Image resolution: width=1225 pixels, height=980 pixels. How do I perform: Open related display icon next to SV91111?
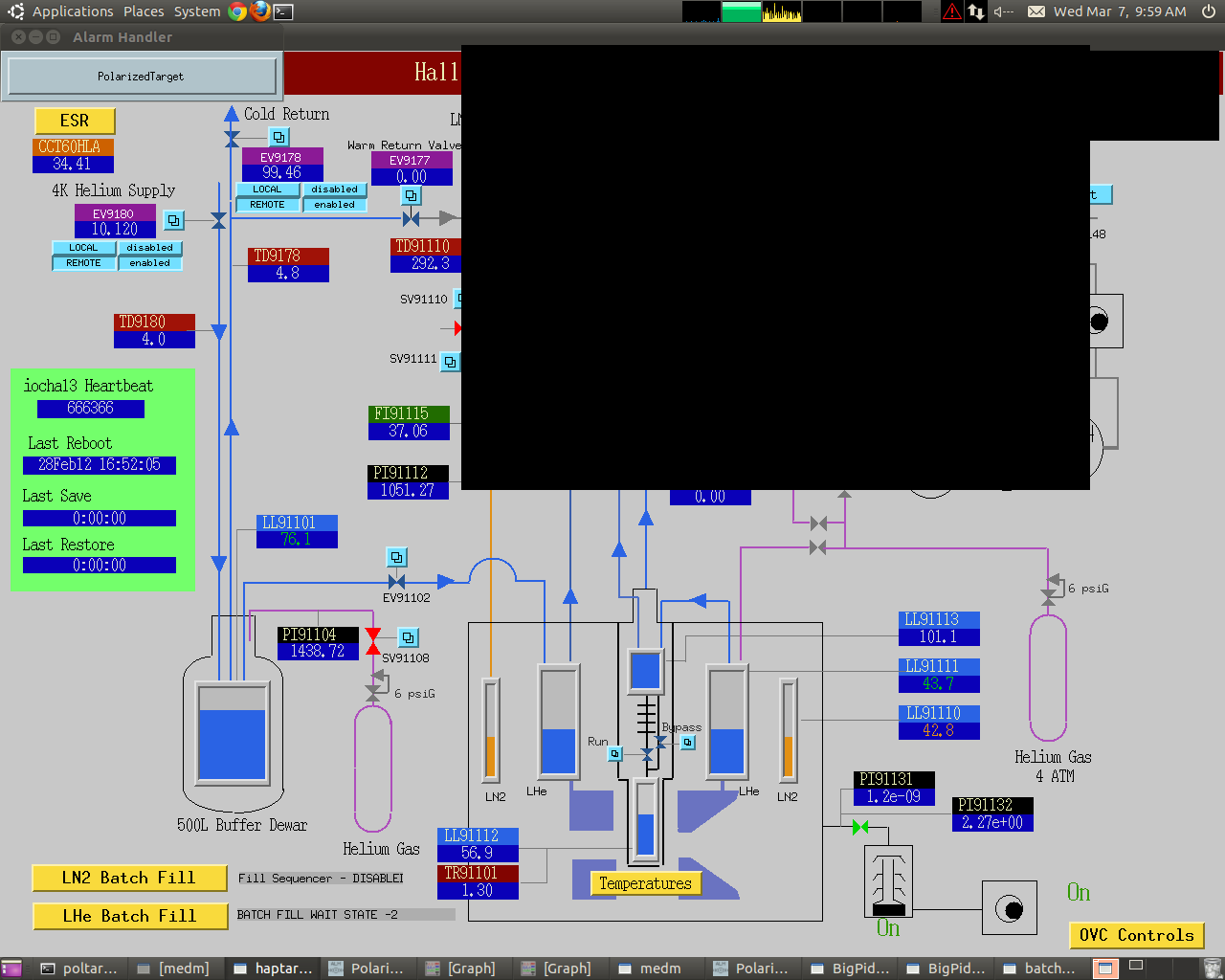[450, 362]
